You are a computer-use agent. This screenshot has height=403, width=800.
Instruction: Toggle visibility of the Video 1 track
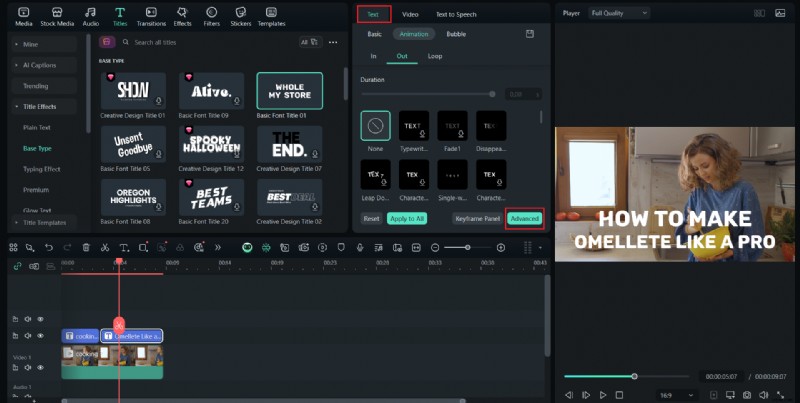[x=40, y=367]
